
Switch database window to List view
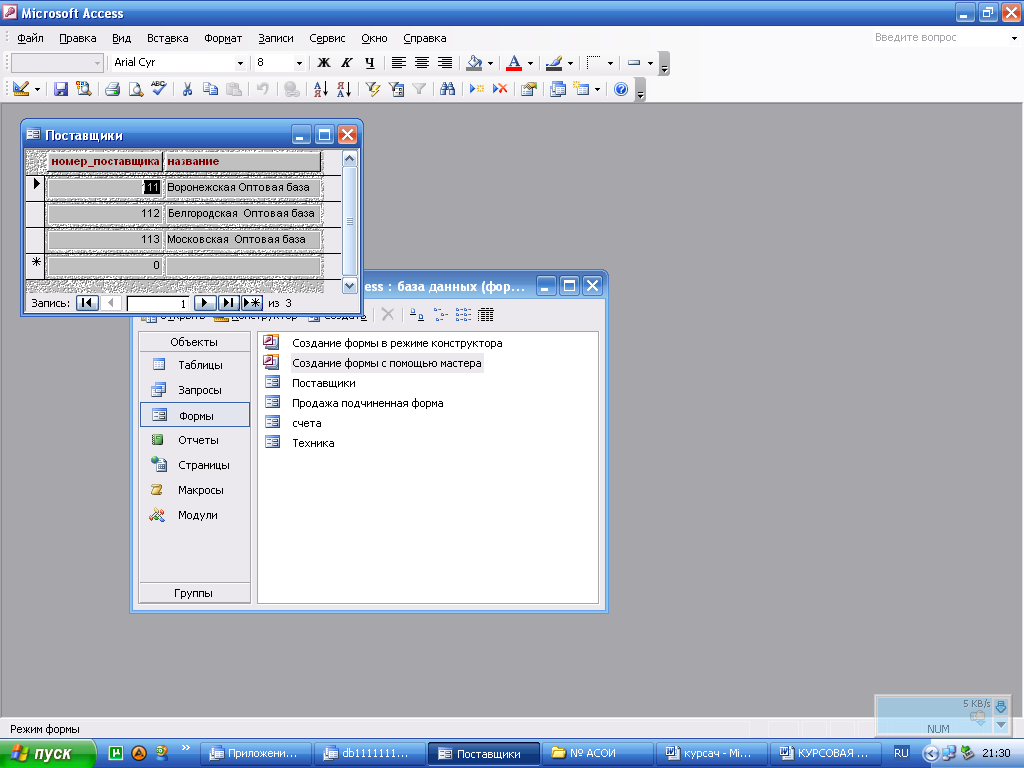tap(464, 315)
